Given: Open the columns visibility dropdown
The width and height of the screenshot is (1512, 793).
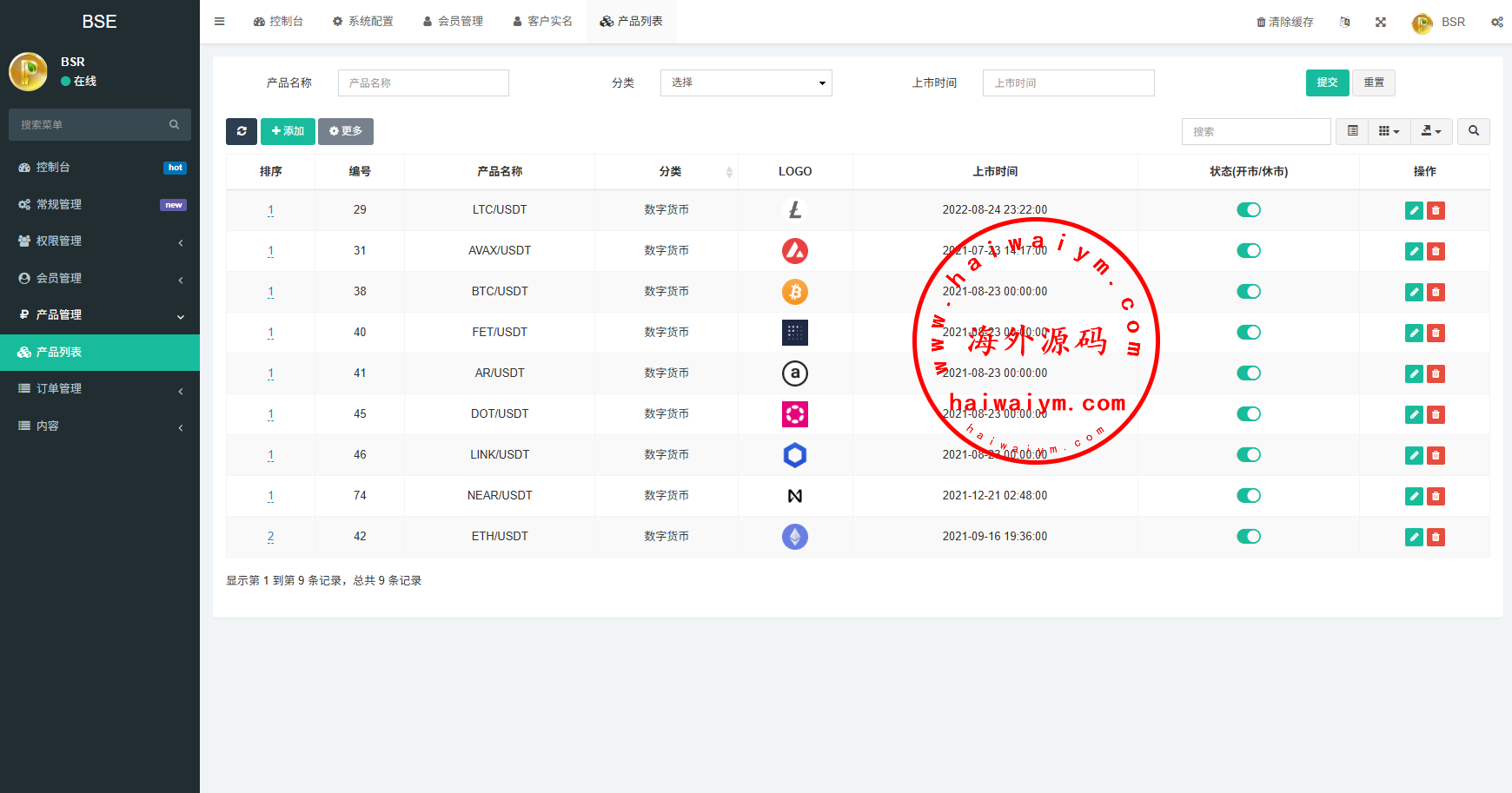Looking at the screenshot, I should [x=1389, y=131].
